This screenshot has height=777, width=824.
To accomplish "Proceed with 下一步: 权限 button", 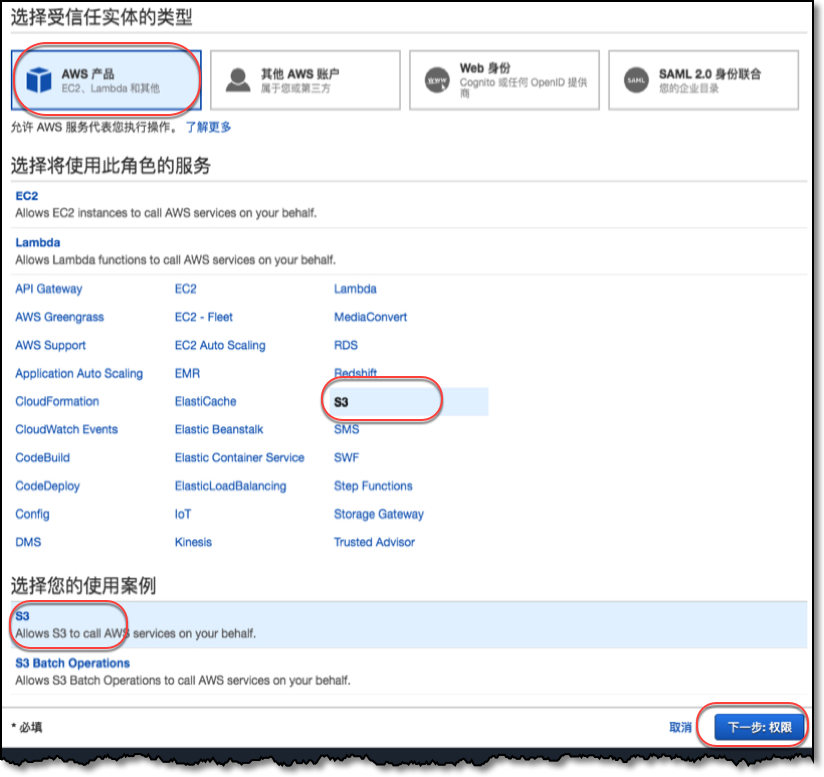I will coord(759,727).
